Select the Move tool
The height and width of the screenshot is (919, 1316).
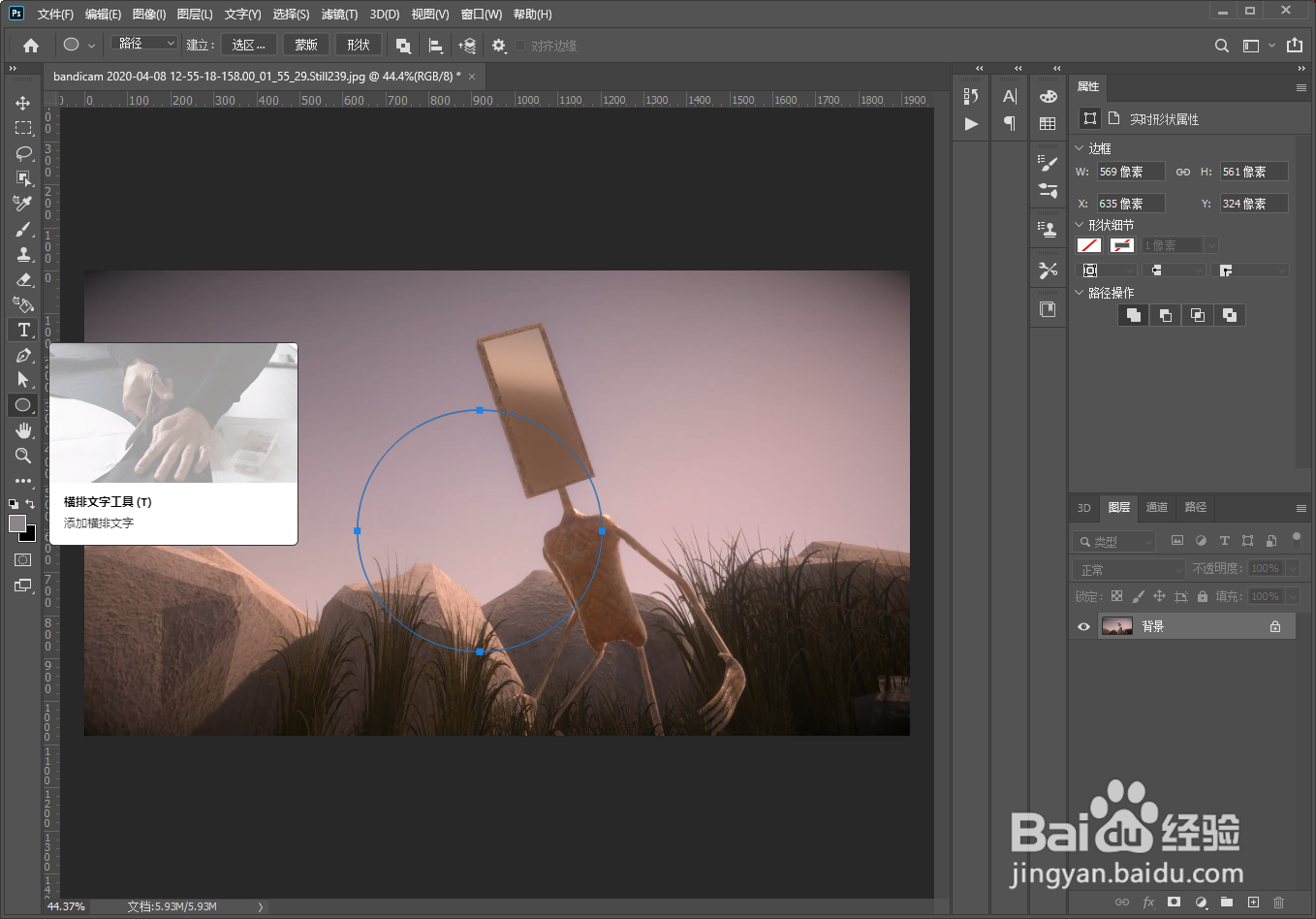click(23, 103)
